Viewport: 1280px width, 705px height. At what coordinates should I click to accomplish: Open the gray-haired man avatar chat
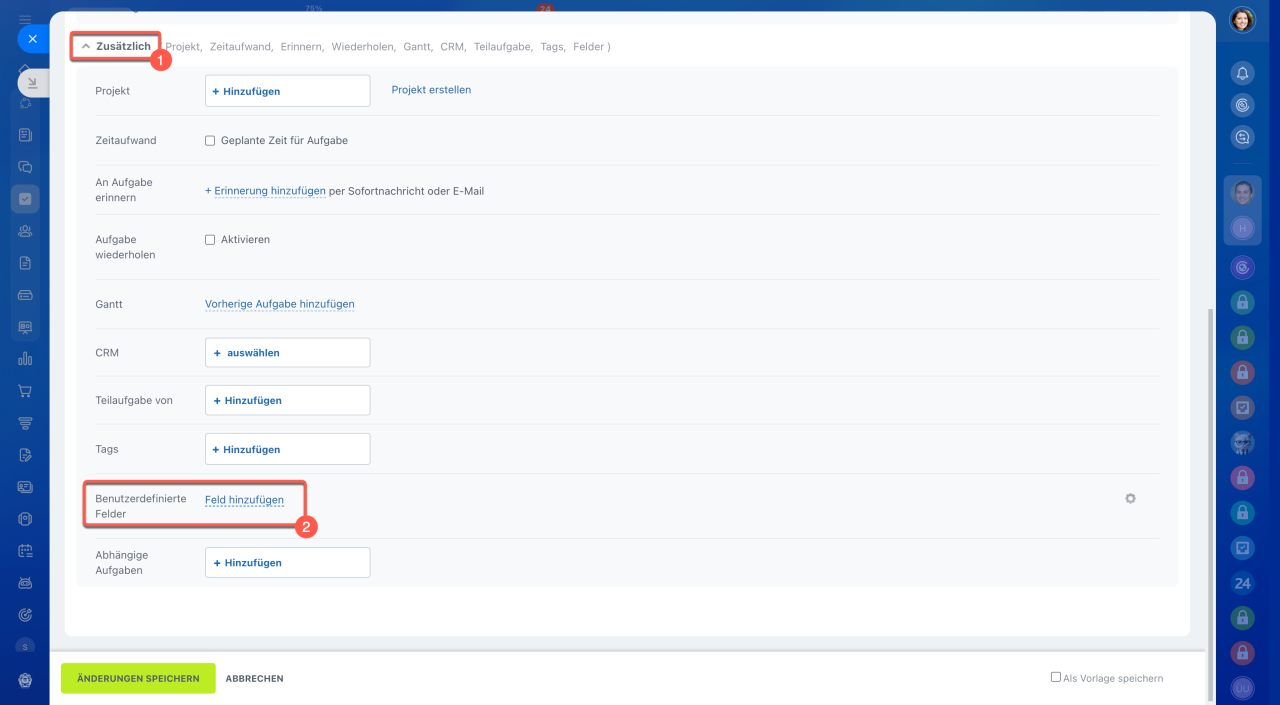(x=1242, y=442)
